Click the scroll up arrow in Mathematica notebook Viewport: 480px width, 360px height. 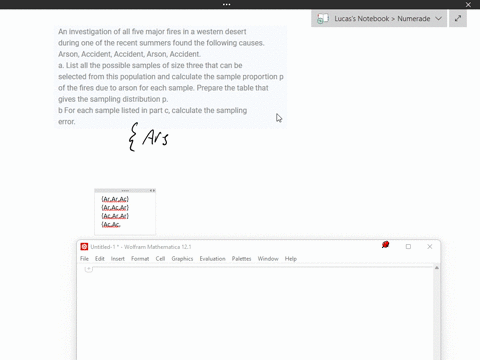437,268
